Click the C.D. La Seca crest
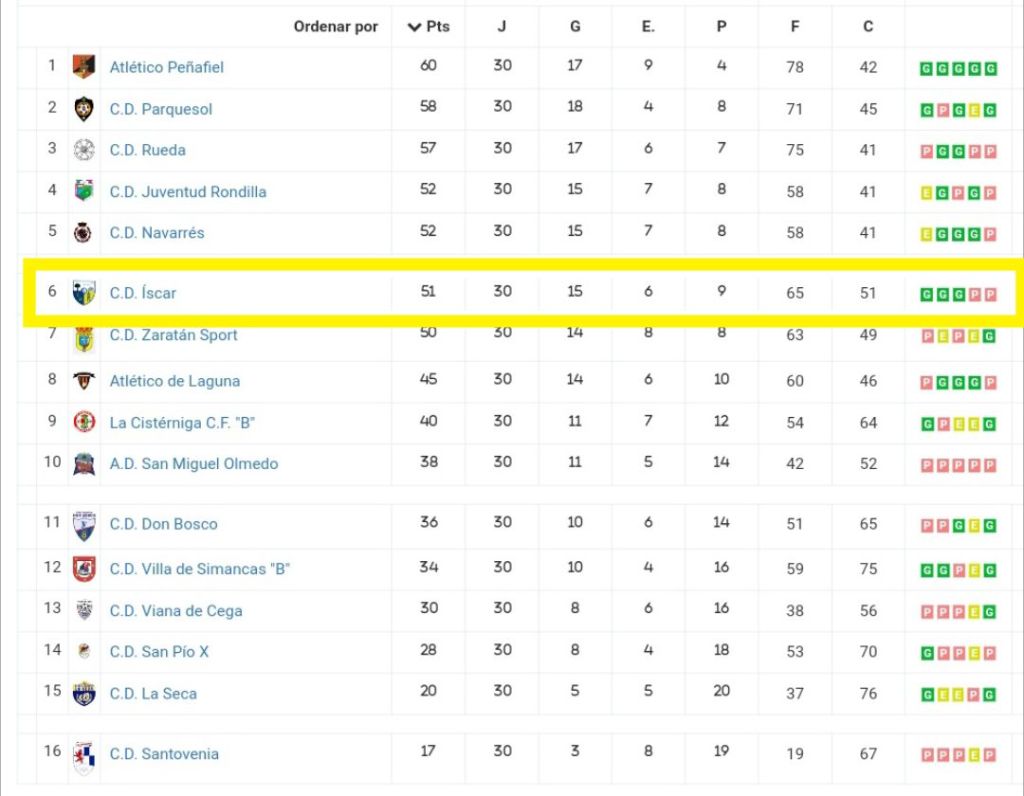1024x796 pixels. (84, 693)
